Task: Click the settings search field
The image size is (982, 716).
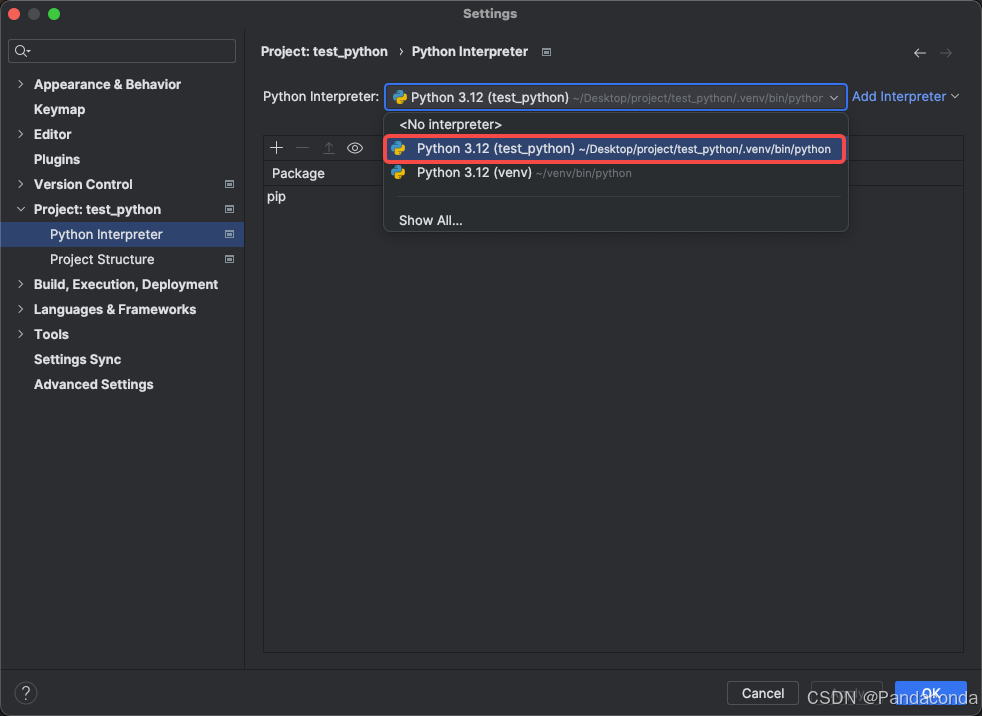Action: tap(122, 51)
